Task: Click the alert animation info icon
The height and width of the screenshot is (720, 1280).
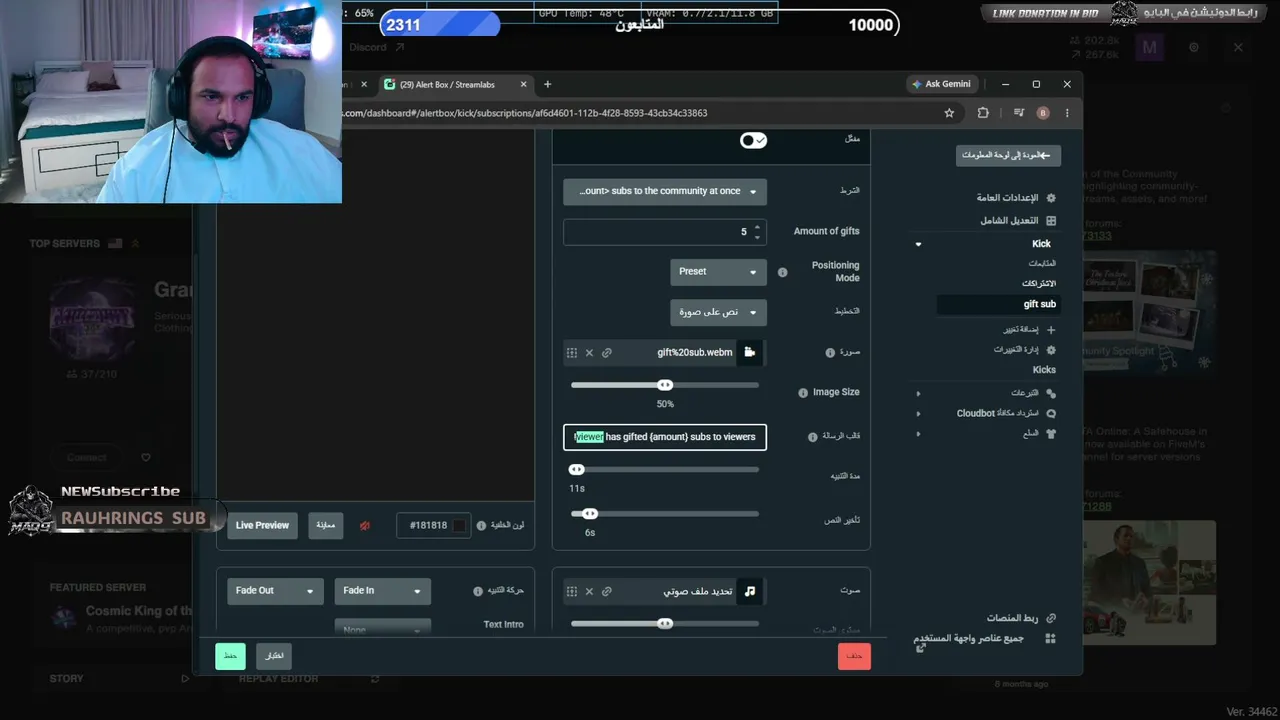Action: tap(478, 591)
